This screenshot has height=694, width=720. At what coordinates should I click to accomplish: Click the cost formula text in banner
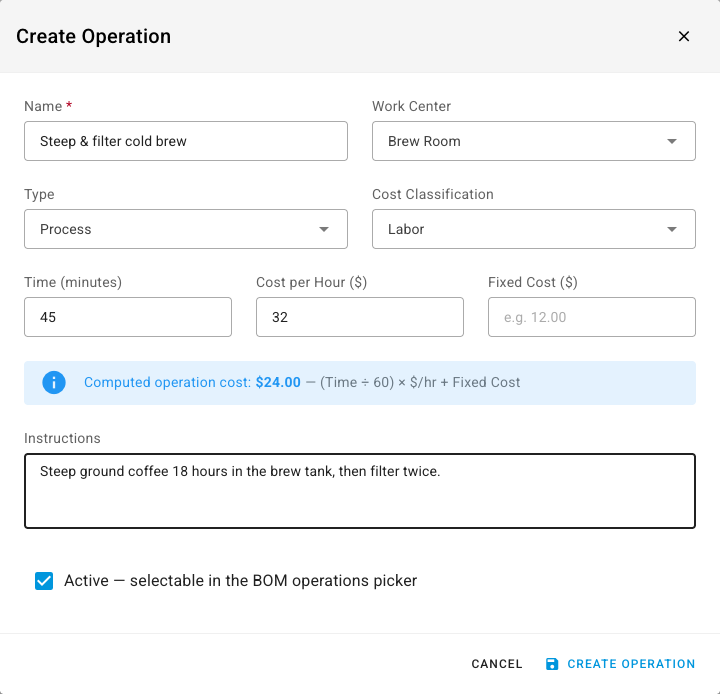pos(420,382)
